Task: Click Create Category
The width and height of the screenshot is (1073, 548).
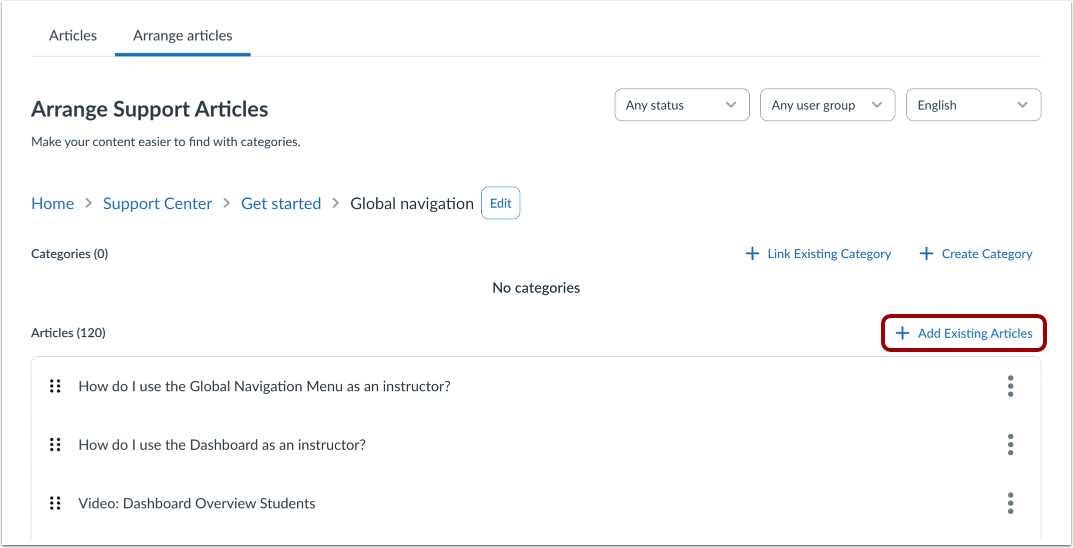Action: coord(975,254)
